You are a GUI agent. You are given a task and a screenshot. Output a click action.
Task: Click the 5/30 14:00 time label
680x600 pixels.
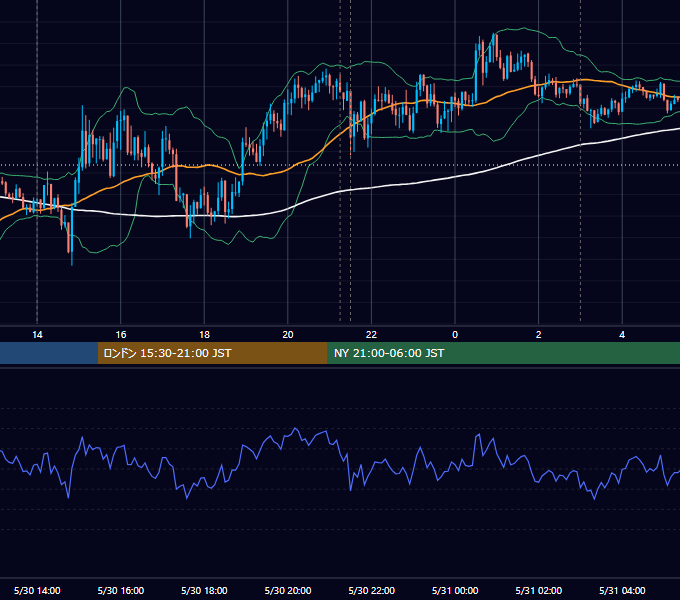tap(37, 590)
